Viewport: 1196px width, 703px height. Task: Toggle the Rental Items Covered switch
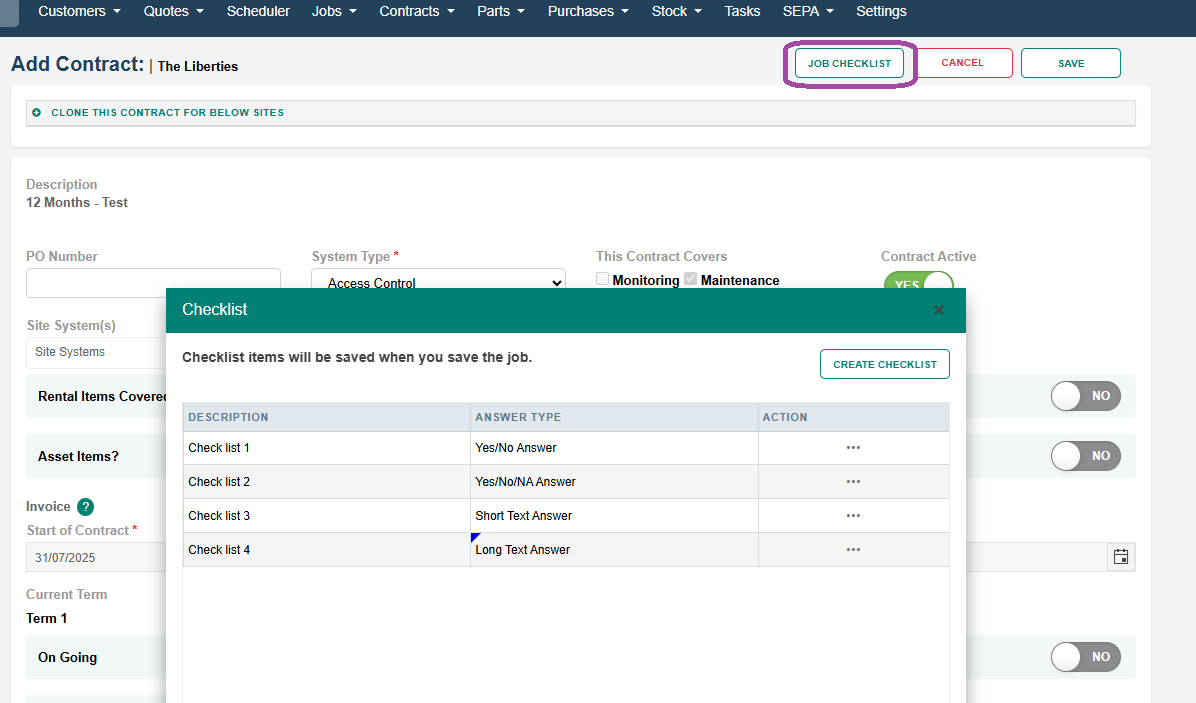tap(1085, 396)
